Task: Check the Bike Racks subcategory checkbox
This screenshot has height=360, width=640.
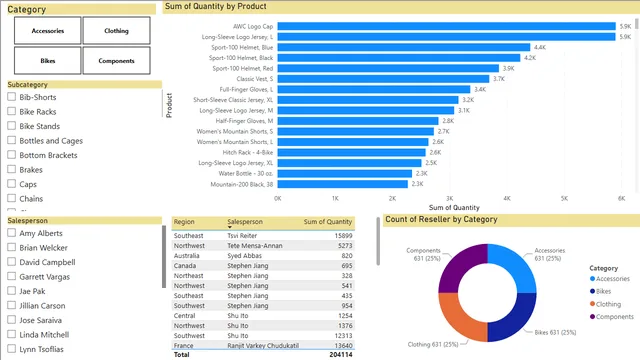Action: pyautogui.click(x=11, y=111)
